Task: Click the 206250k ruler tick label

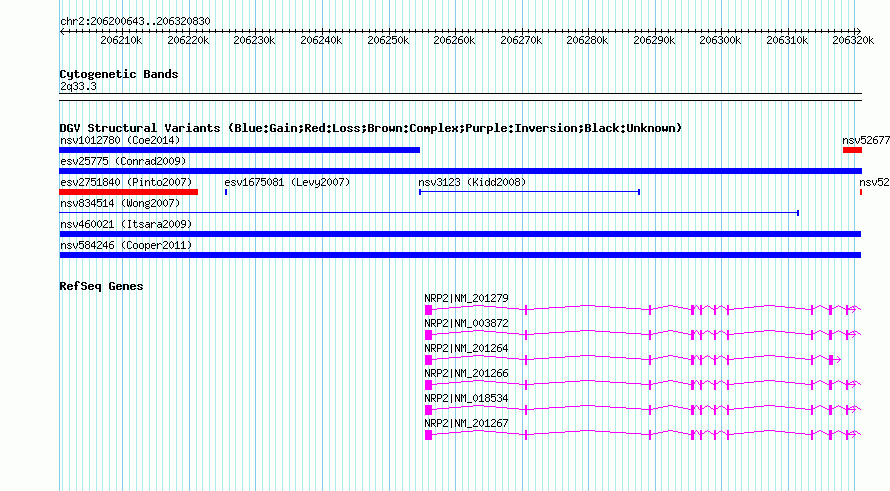Action: (388, 40)
